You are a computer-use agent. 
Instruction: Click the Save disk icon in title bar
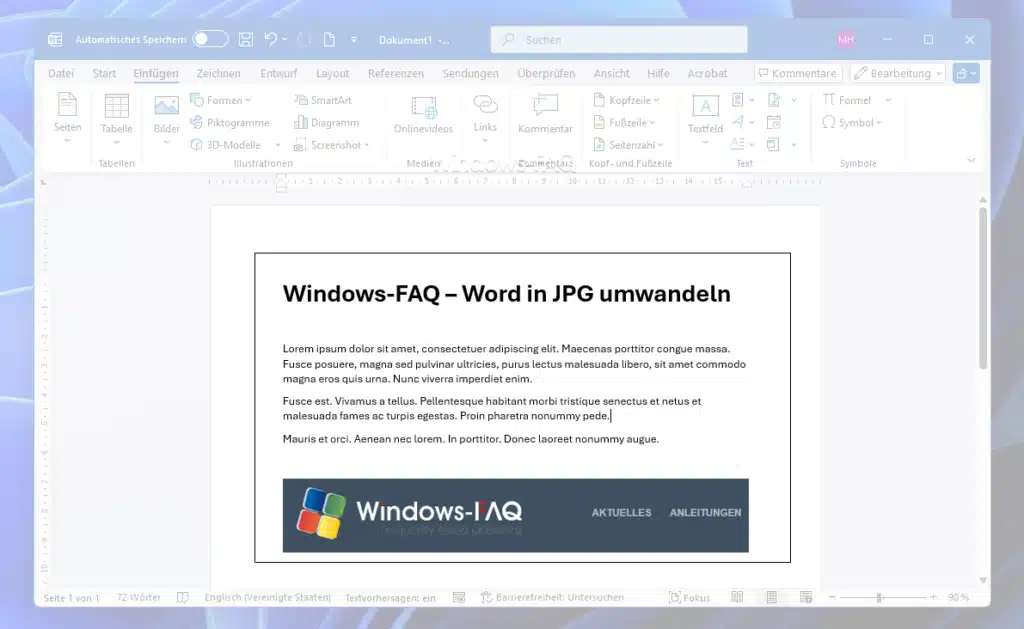(x=246, y=39)
